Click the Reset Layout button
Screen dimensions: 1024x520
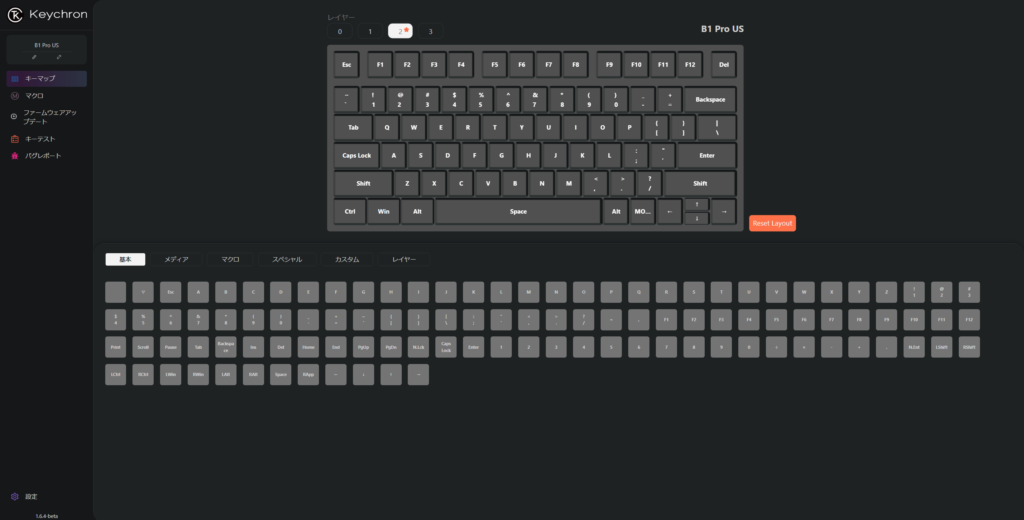(x=772, y=223)
